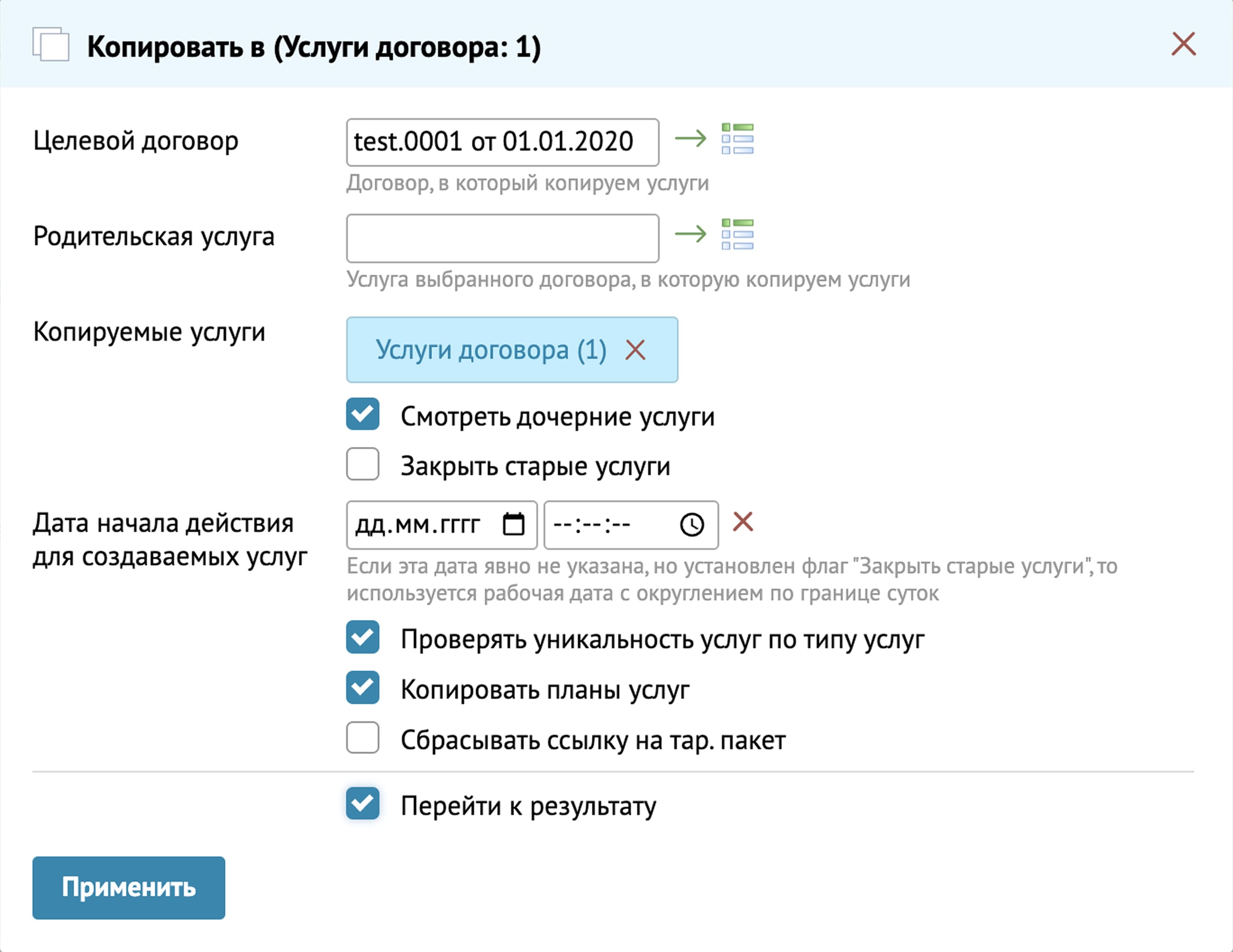Open the clock time picker icon

(692, 525)
